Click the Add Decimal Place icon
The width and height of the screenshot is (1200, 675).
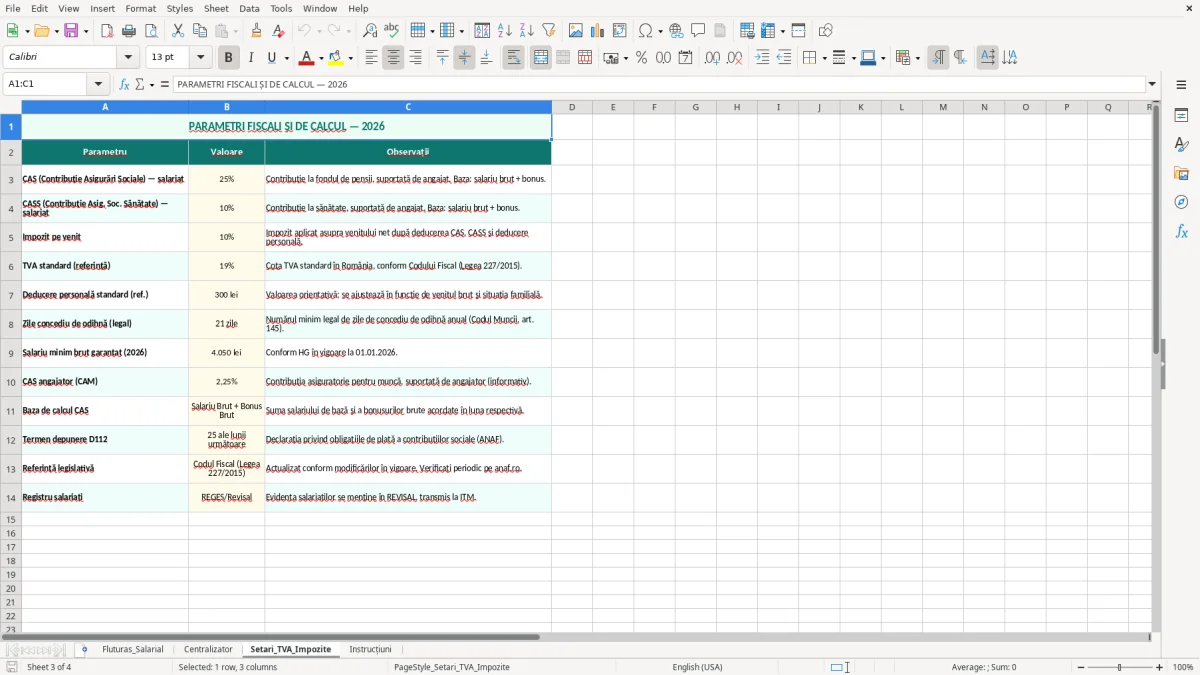[713, 58]
